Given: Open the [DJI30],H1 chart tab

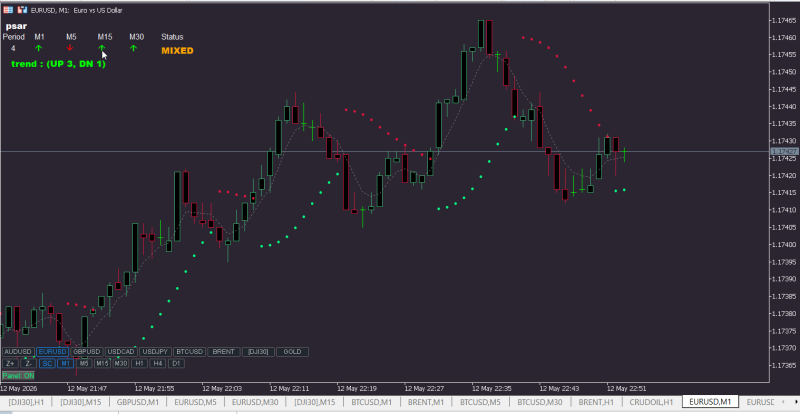Looking at the screenshot, I should (26, 402).
